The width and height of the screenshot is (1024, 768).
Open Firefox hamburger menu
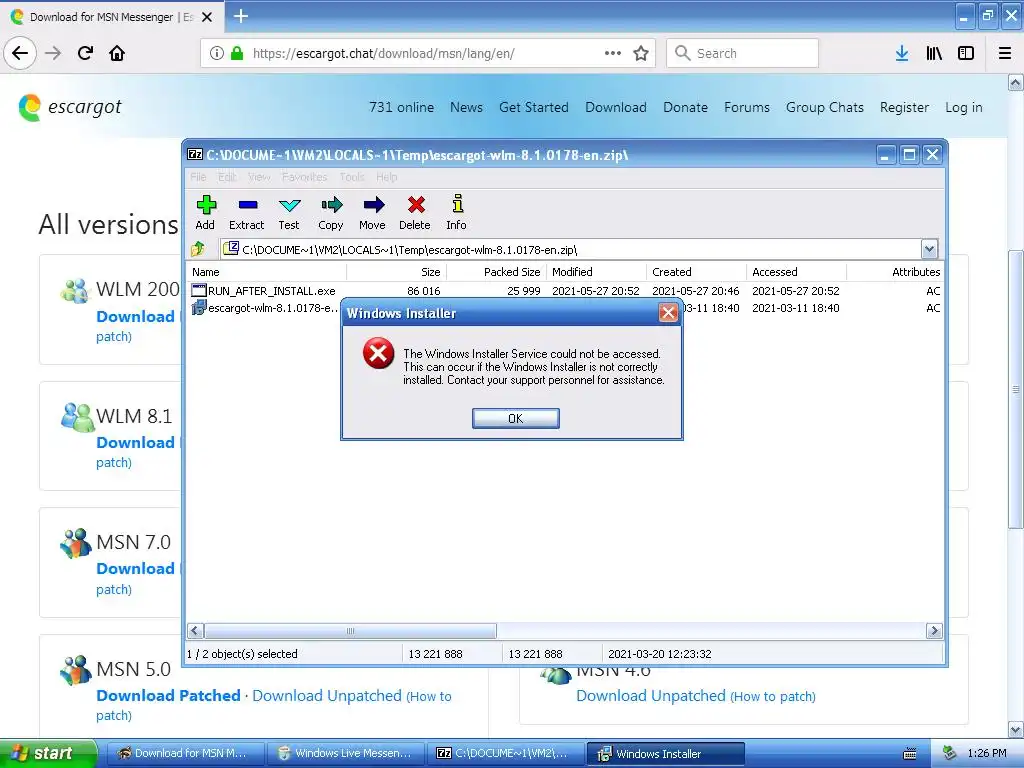pos(1005,53)
